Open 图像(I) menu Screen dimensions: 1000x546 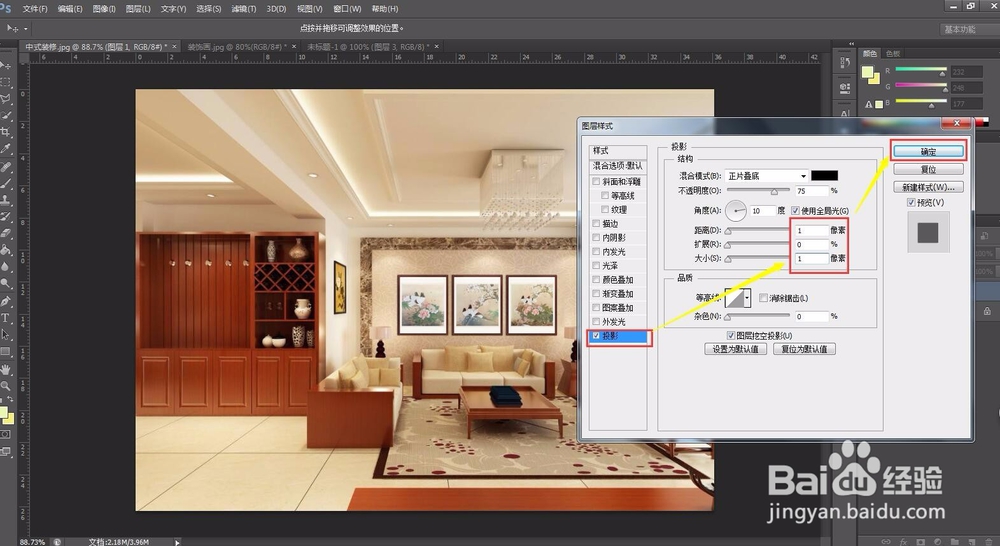click(x=104, y=9)
